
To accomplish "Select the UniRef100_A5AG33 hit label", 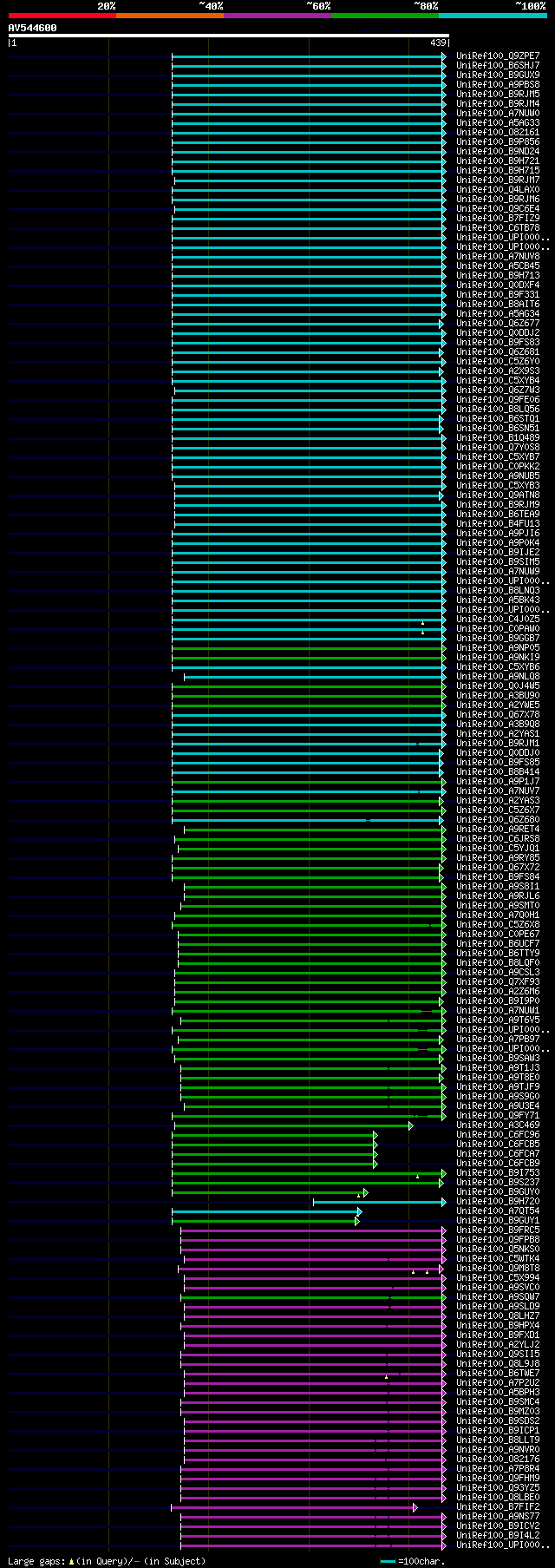I will coord(498,122).
